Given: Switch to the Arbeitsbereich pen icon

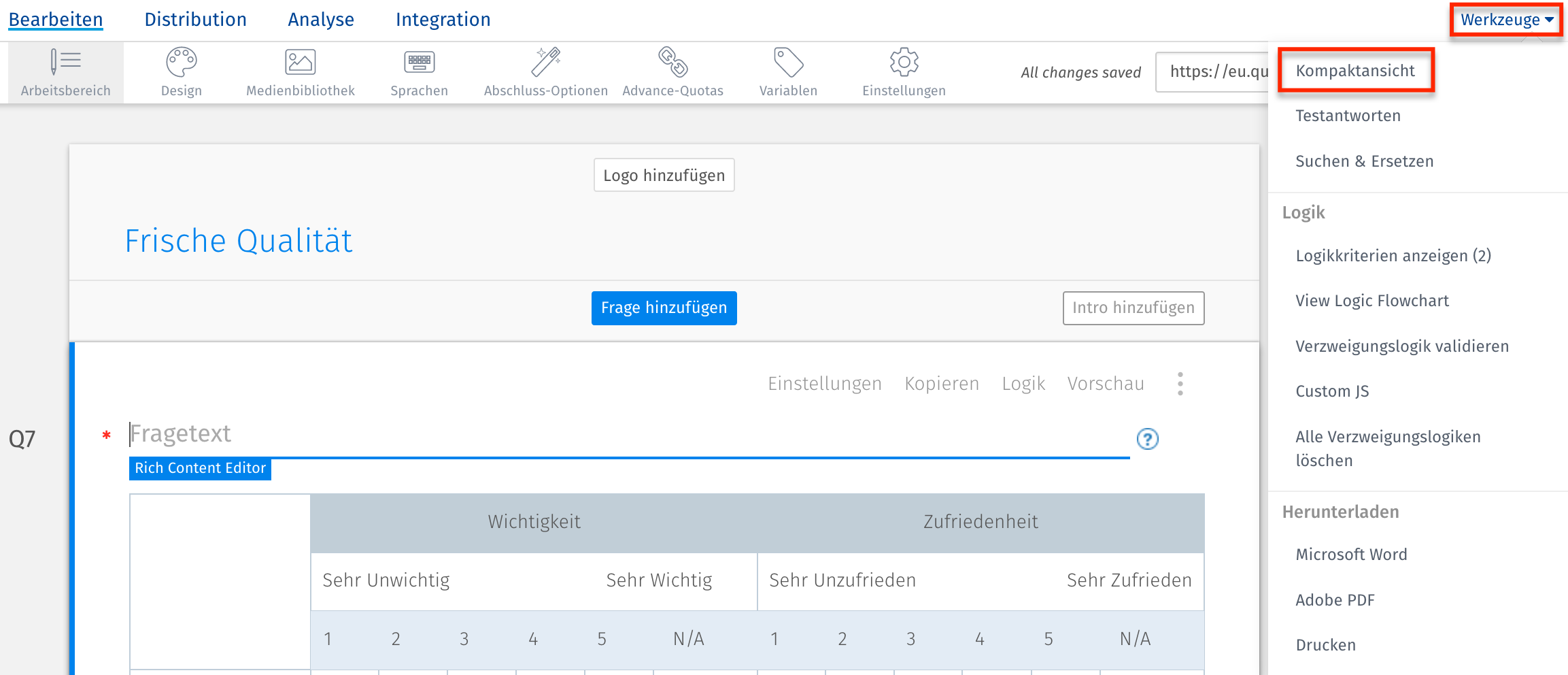Looking at the screenshot, I should pos(65,63).
